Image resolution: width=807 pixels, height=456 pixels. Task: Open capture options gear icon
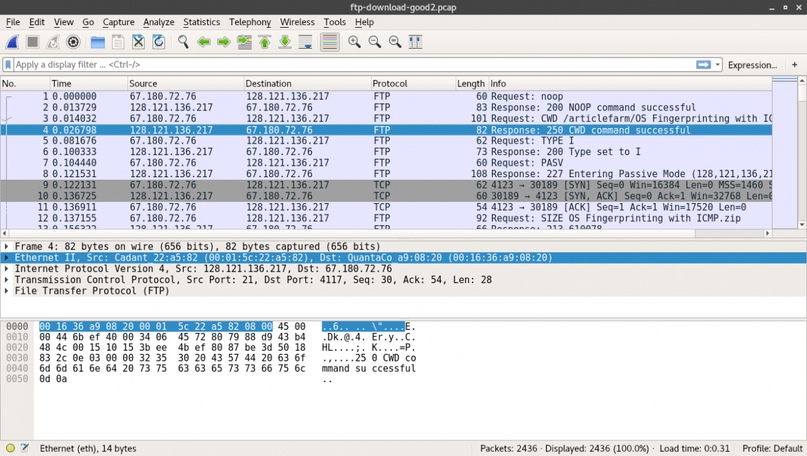click(73, 42)
